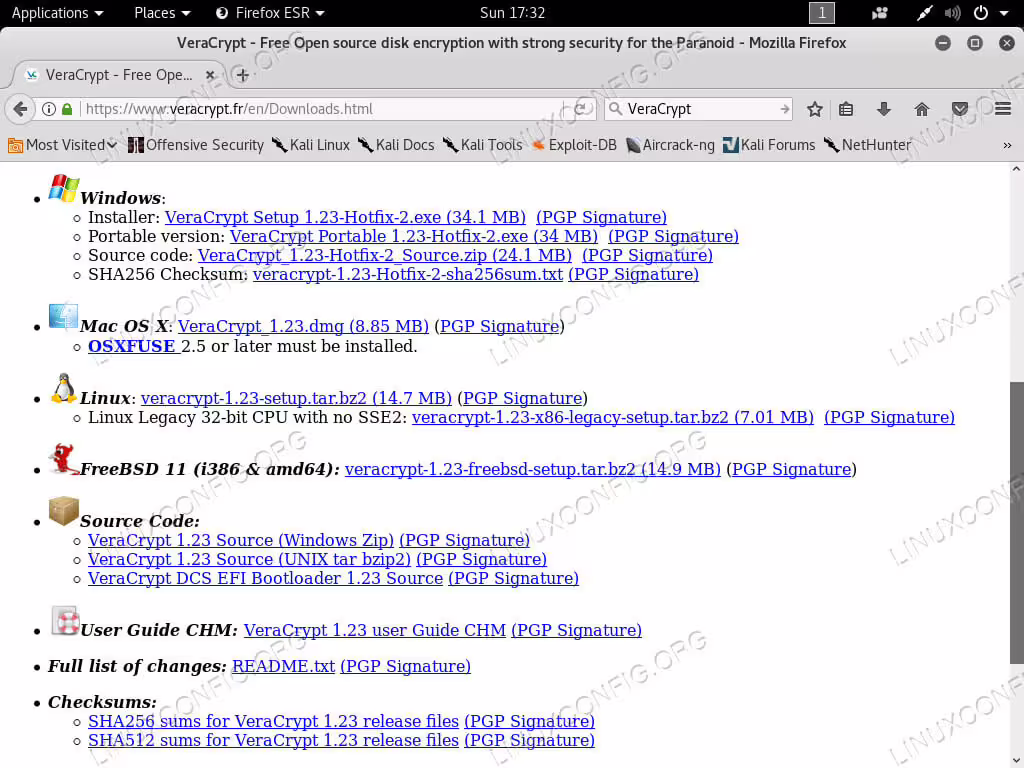Click workspace indicator 1

[x=822, y=13]
